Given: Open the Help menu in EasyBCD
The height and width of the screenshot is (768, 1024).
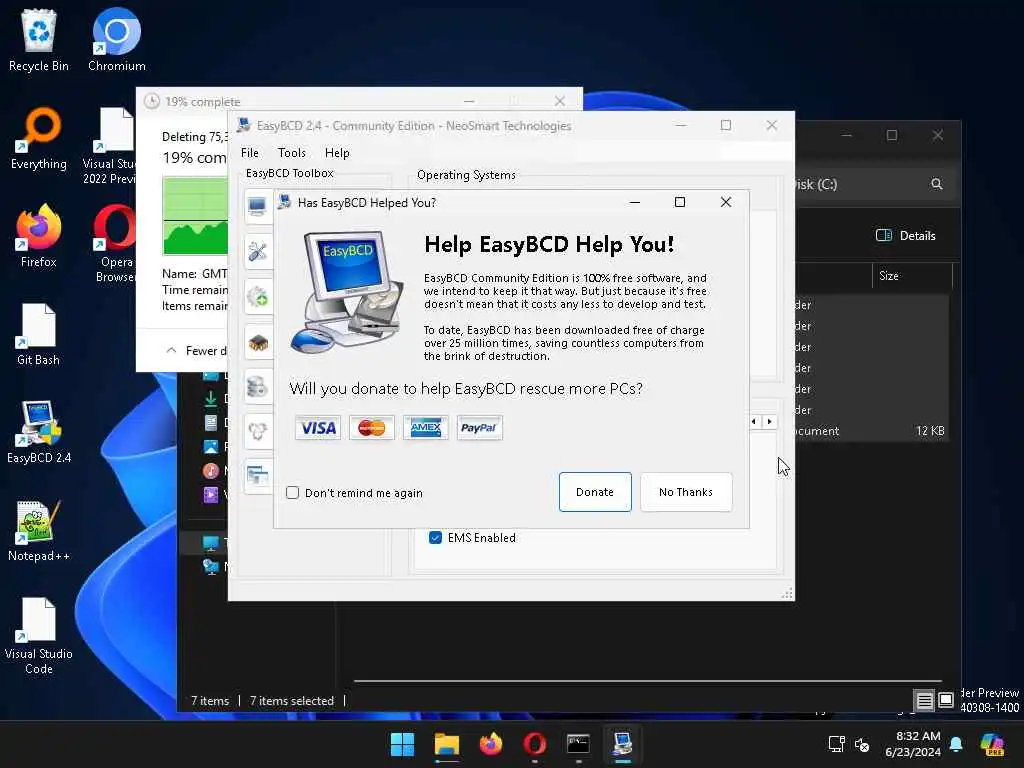Looking at the screenshot, I should (x=337, y=153).
